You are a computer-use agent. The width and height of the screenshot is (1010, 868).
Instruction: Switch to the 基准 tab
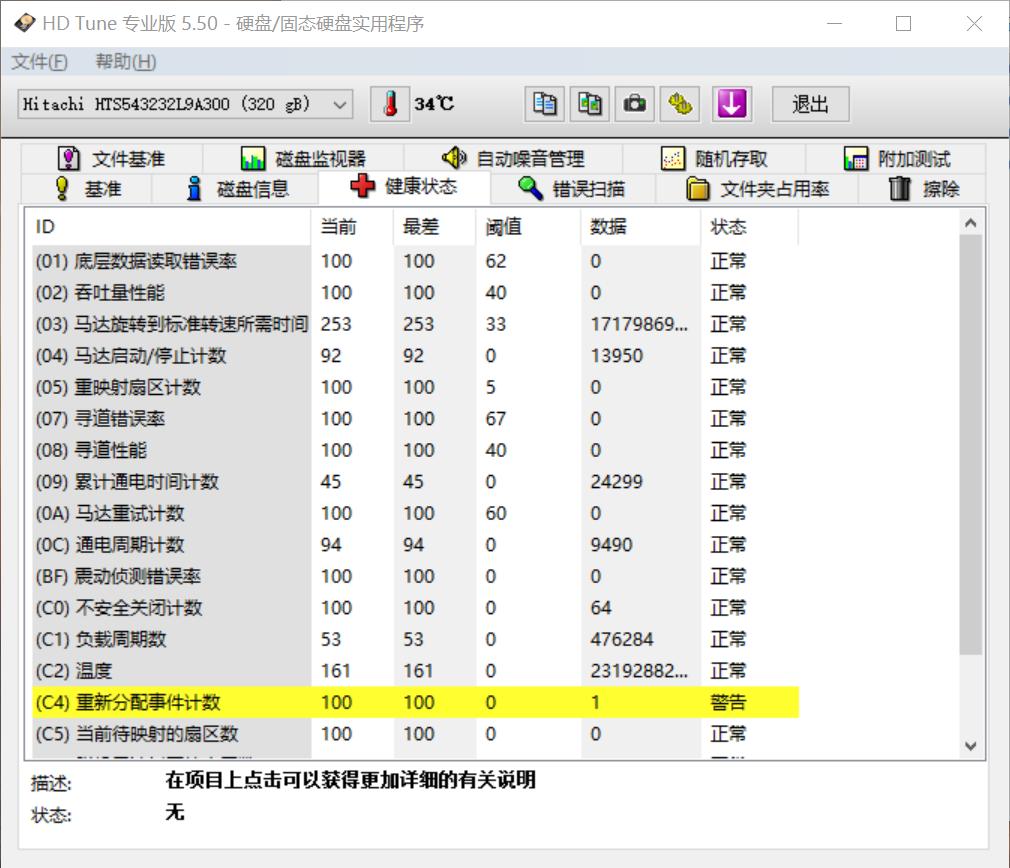[87, 189]
